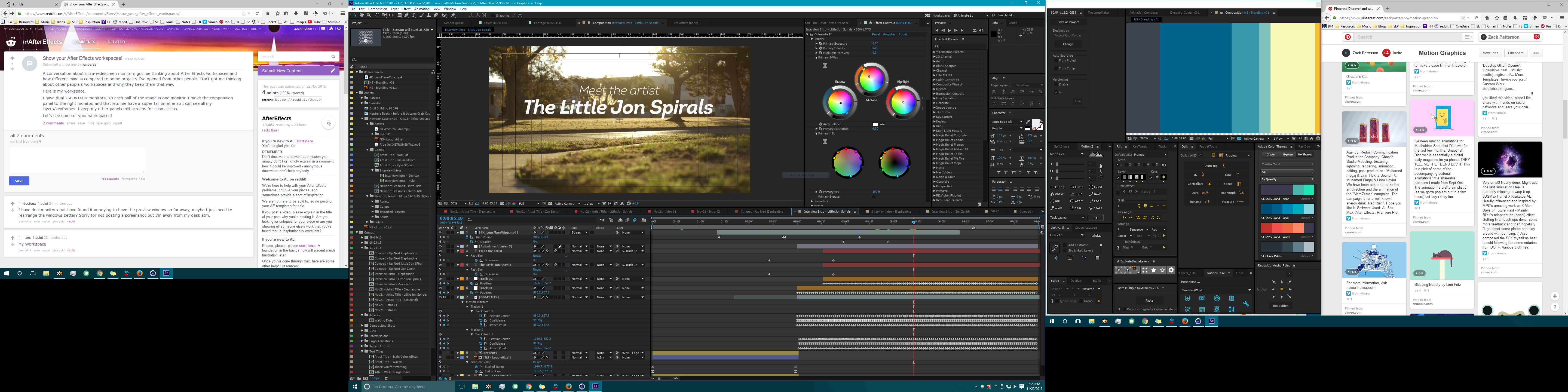Screen dimensions: 1568x392
Task: Click SAVE comment button on reddit
Action: point(19,181)
